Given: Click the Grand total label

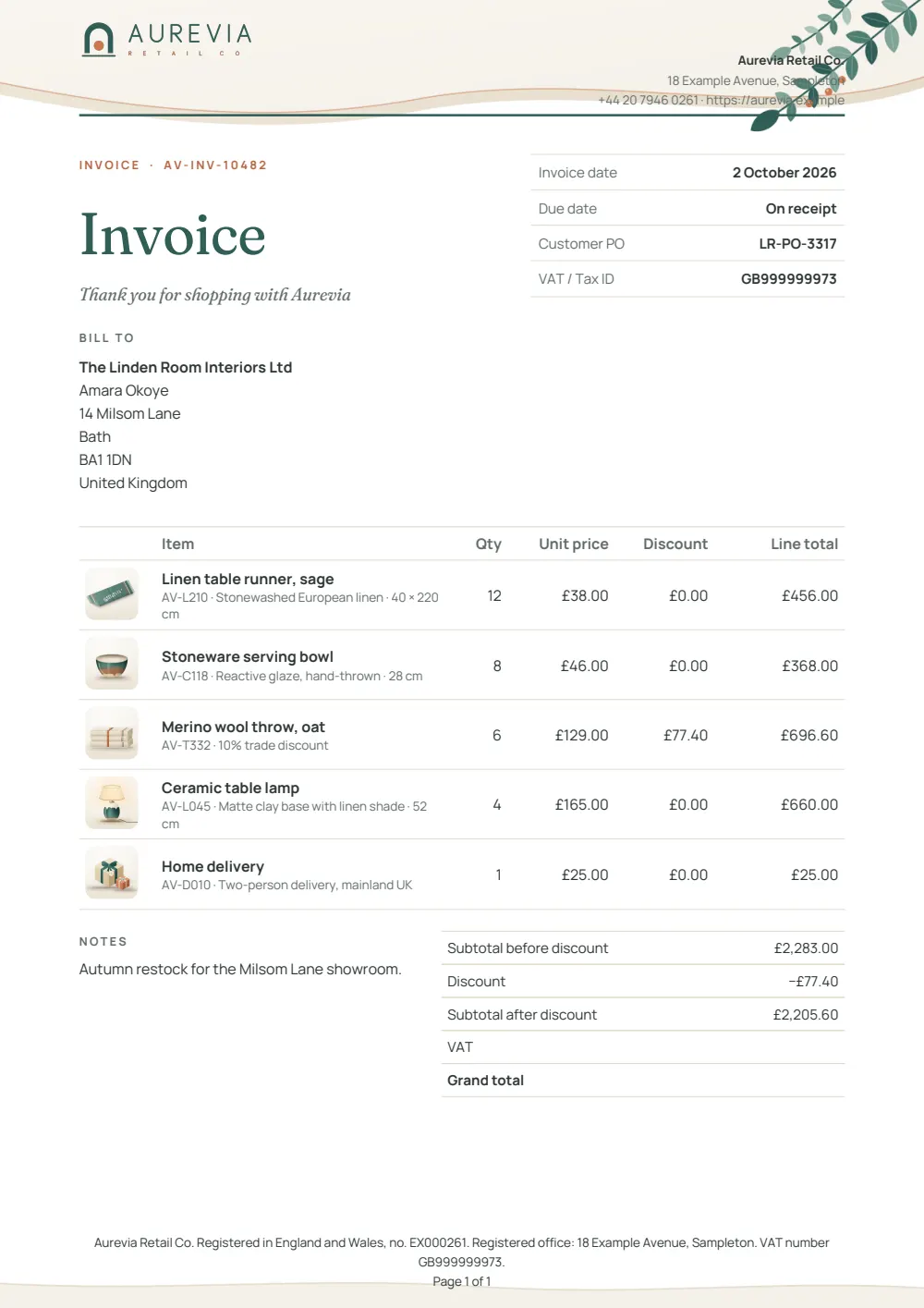Looking at the screenshot, I should [486, 1081].
